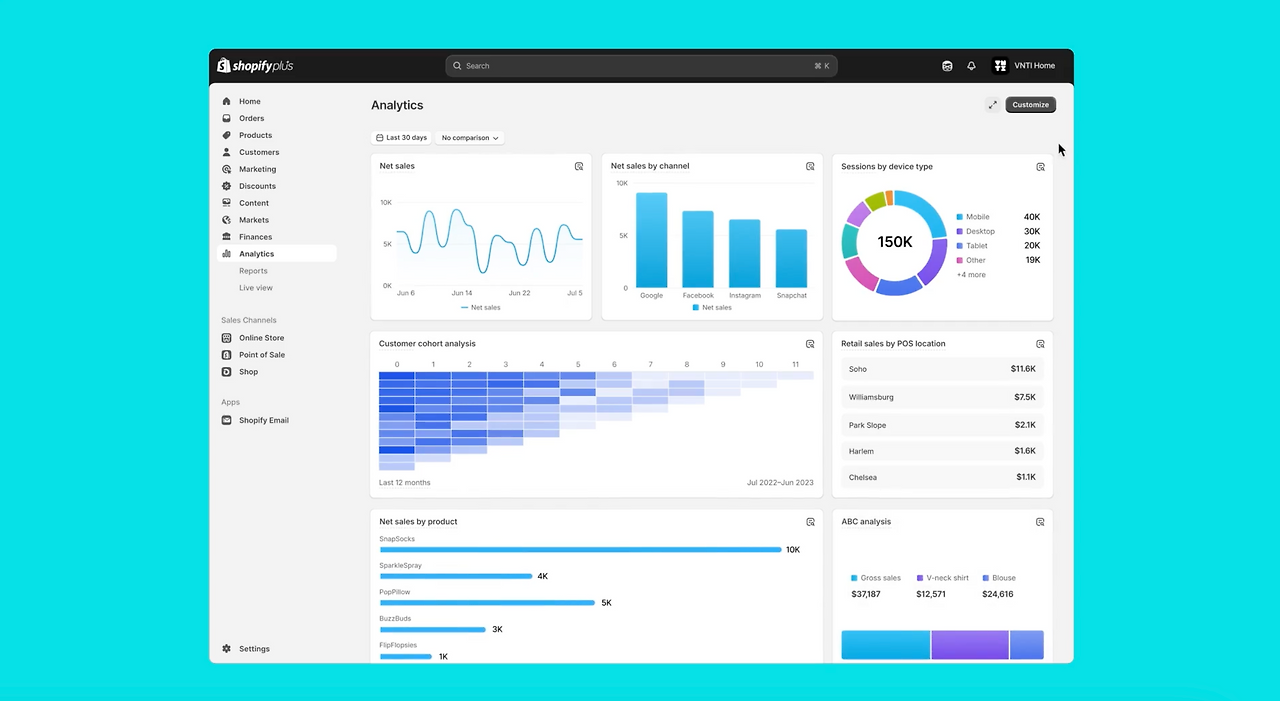Click the 150K donut chart center
1280x701 pixels.
tap(895, 242)
